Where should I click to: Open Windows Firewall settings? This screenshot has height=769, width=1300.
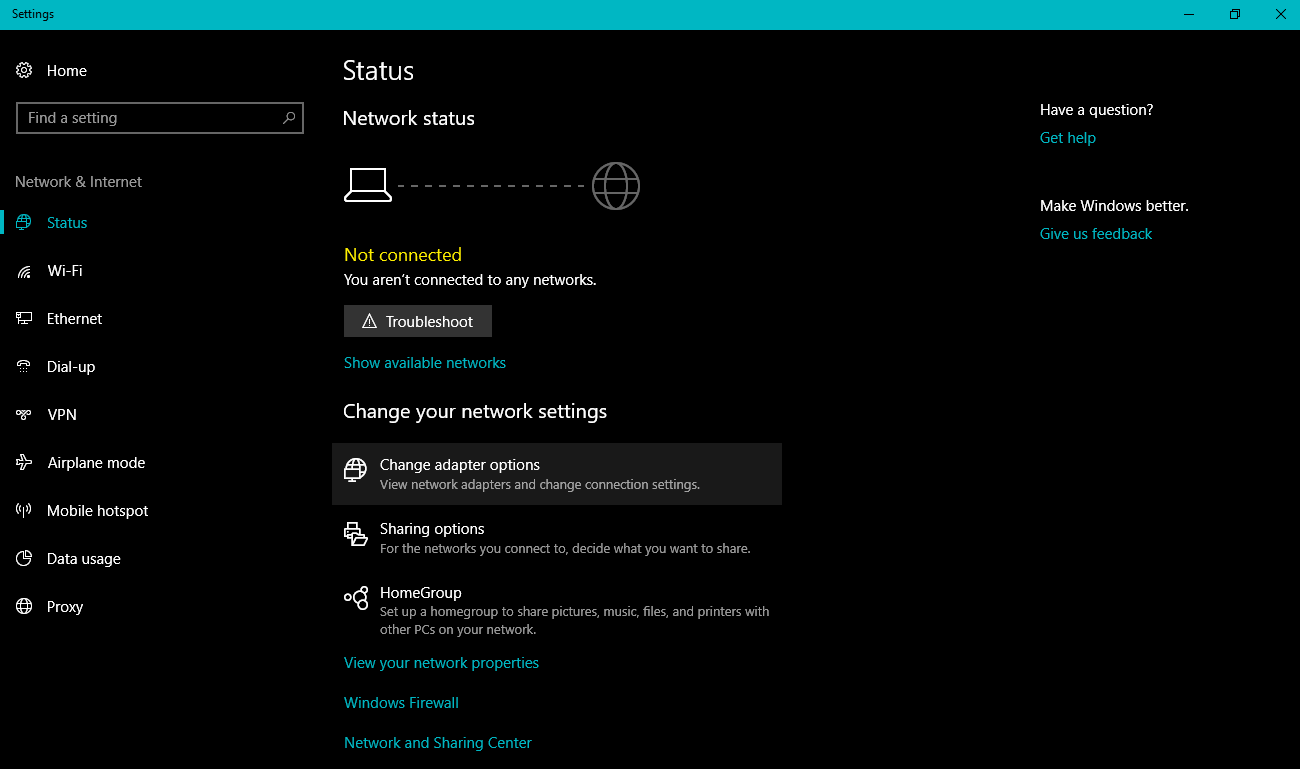click(x=400, y=702)
